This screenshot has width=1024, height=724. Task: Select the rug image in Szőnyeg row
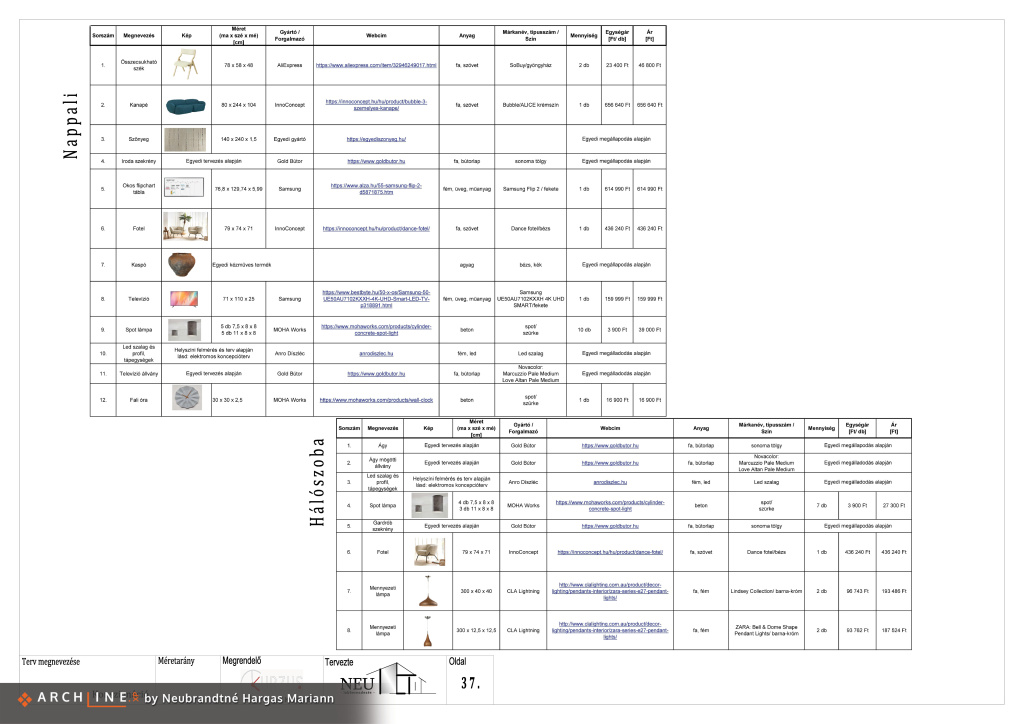click(x=185, y=139)
